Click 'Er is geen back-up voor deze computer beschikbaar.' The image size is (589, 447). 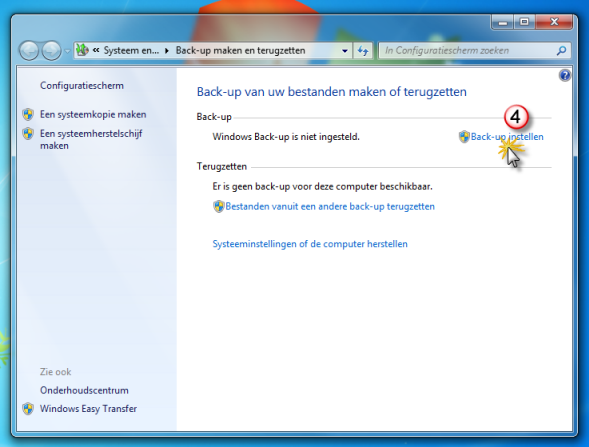pos(322,186)
